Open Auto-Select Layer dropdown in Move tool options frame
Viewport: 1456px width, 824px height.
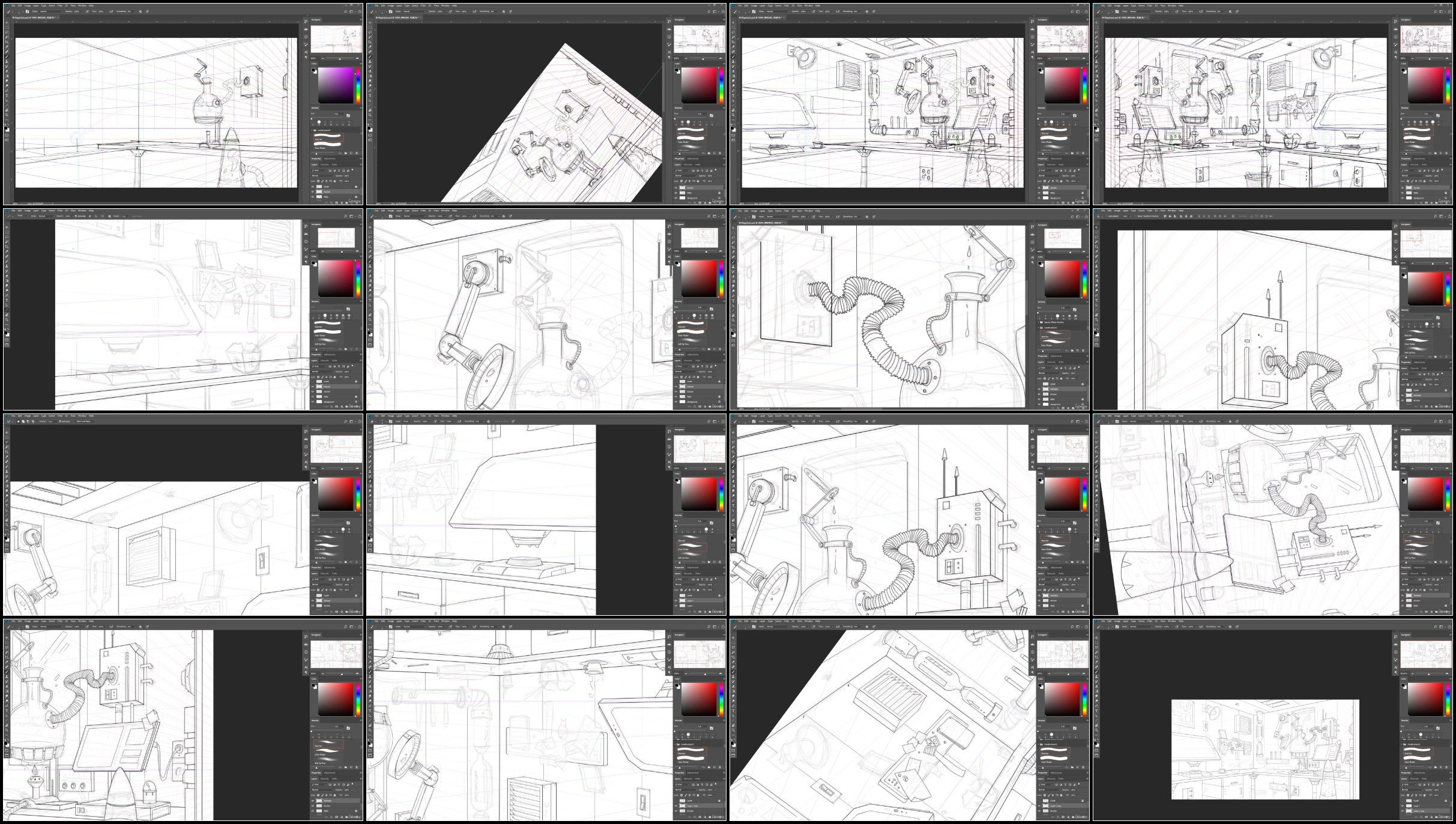(1126, 216)
